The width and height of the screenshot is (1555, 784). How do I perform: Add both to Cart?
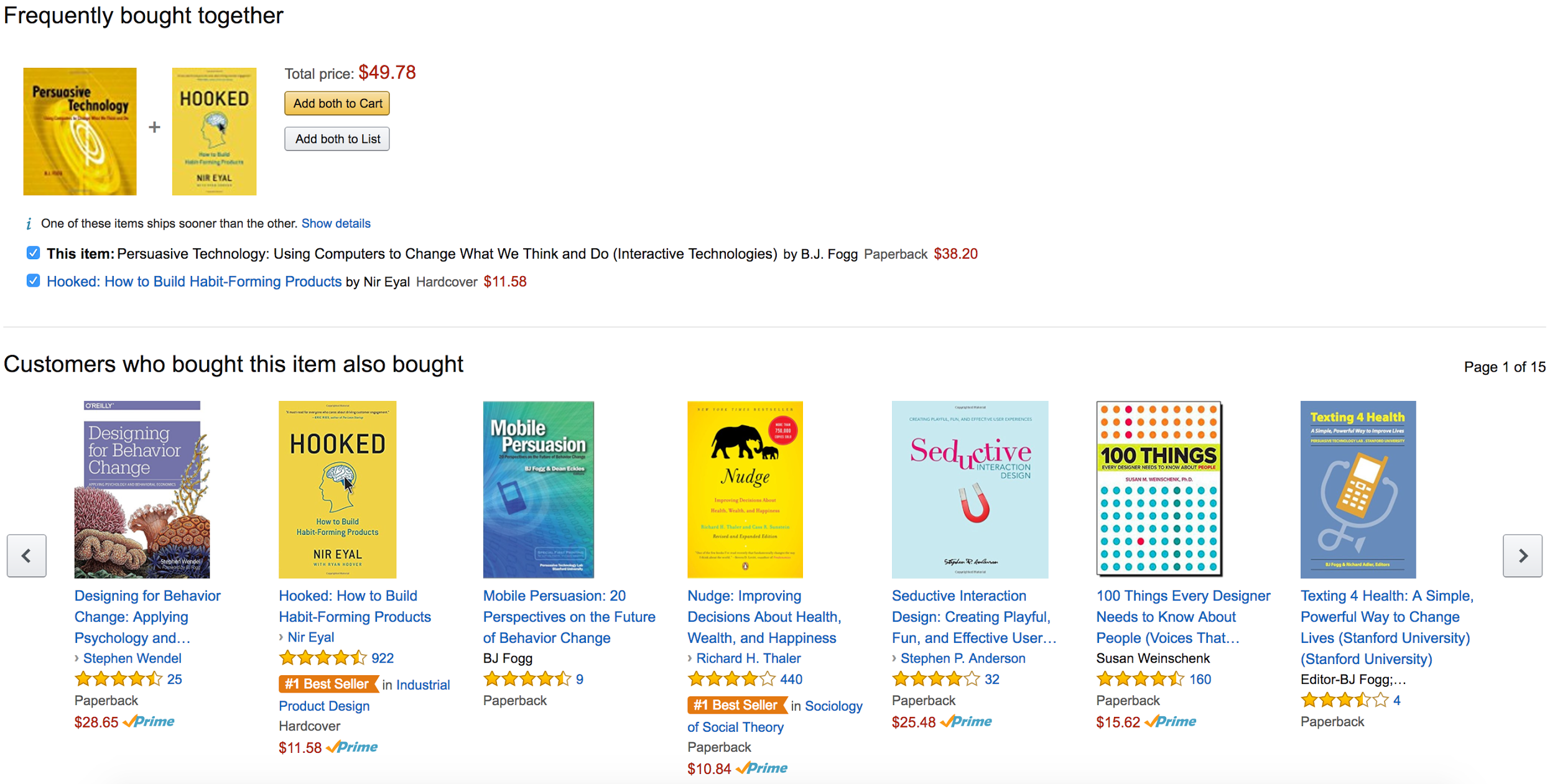[337, 103]
